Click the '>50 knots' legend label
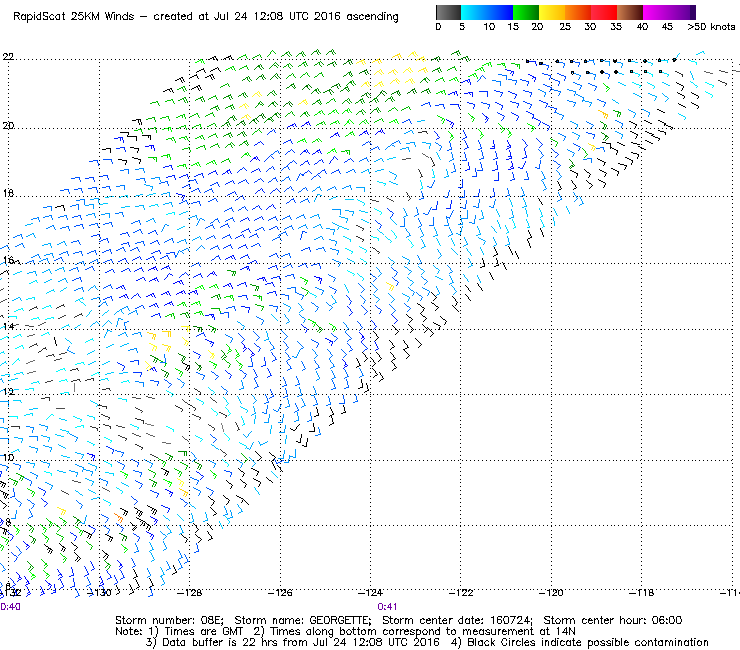 [711, 27]
